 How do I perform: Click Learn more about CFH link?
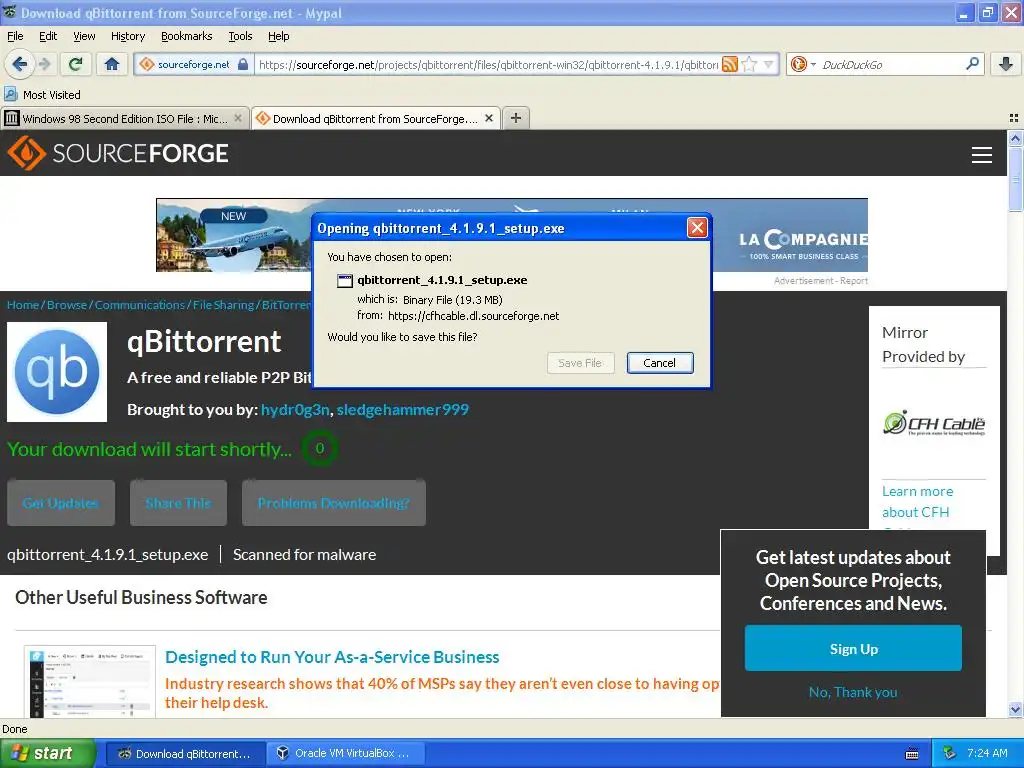tap(918, 502)
